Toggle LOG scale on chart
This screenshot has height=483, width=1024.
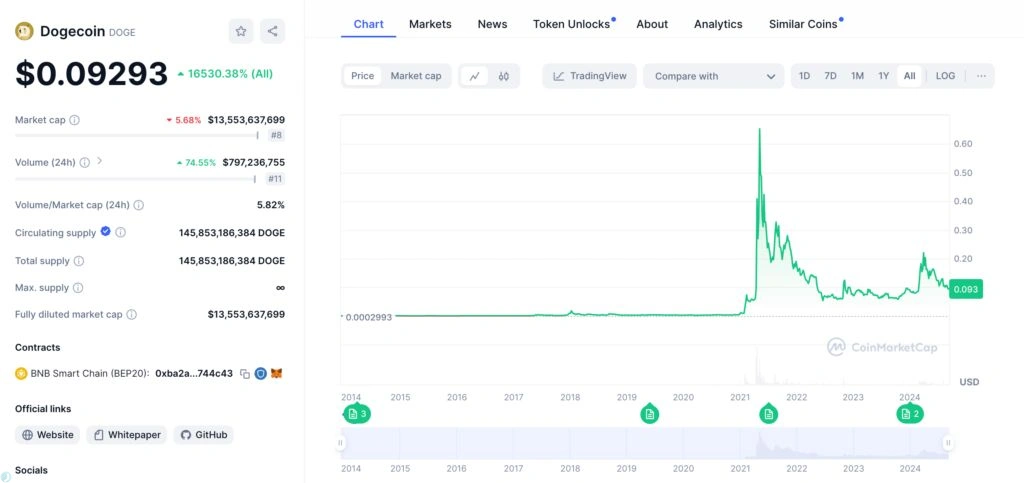[945, 76]
